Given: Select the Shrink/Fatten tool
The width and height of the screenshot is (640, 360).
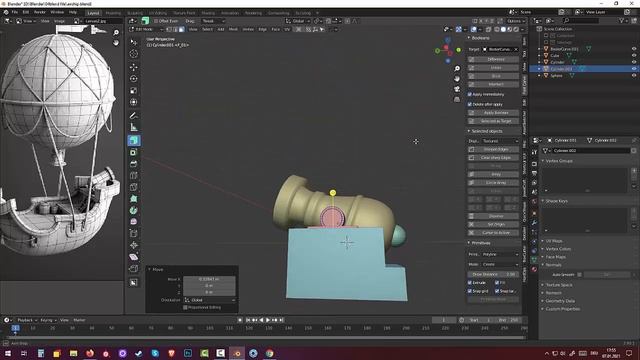Looking at the screenshot, I should tap(133, 245).
